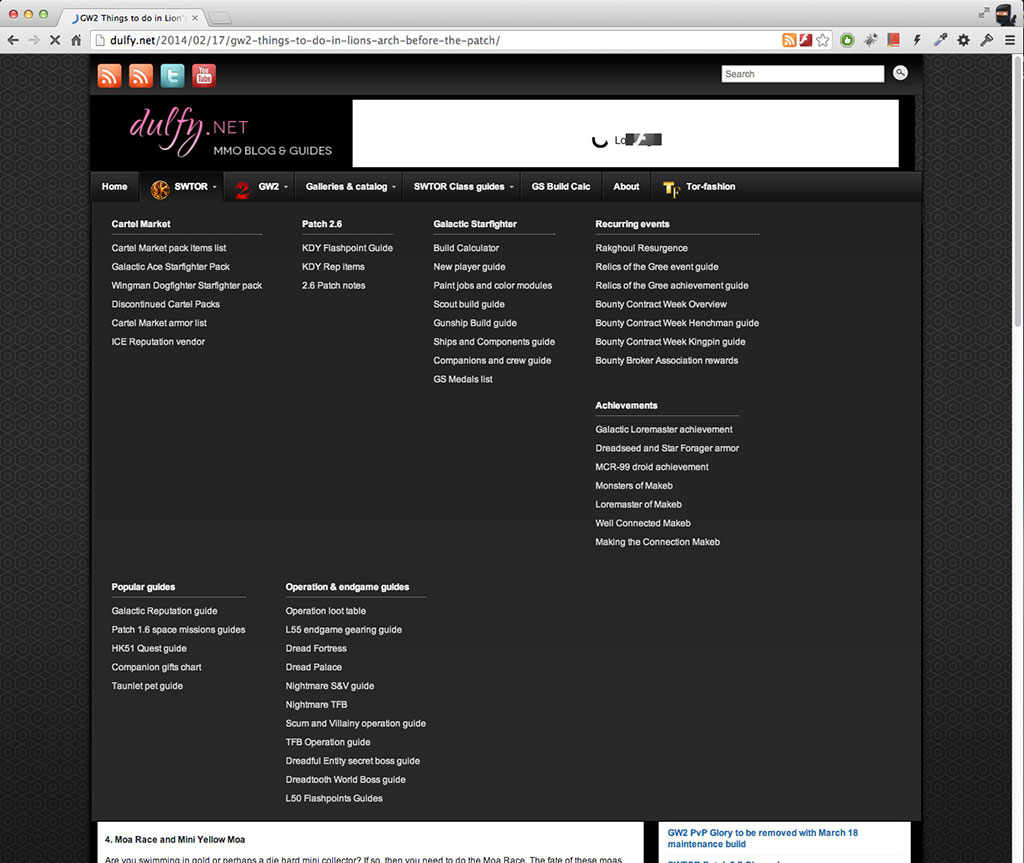Open the site's YouTube icon
This screenshot has width=1024, height=863.
coord(204,76)
